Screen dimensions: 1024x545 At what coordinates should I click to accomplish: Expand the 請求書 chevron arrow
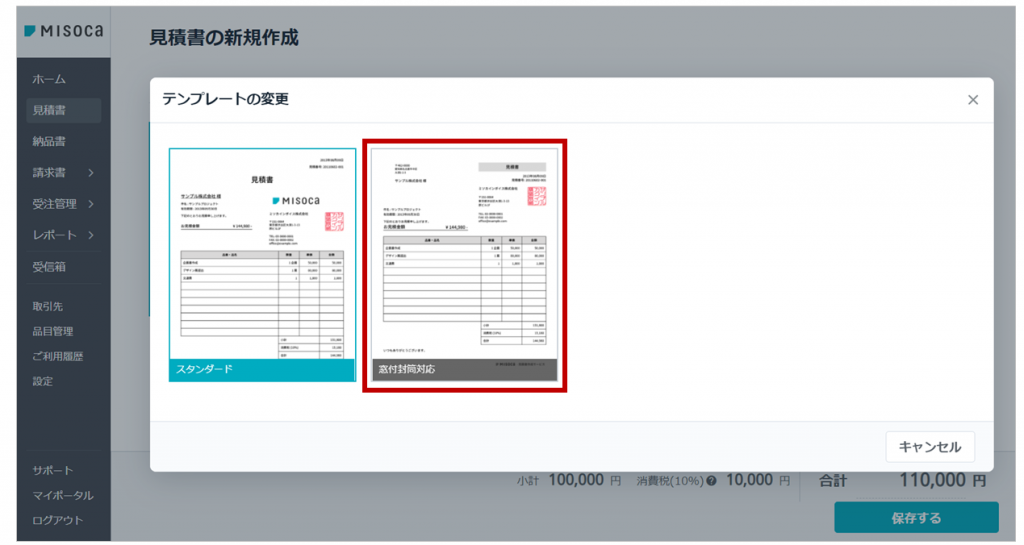[x=91, y=173]
